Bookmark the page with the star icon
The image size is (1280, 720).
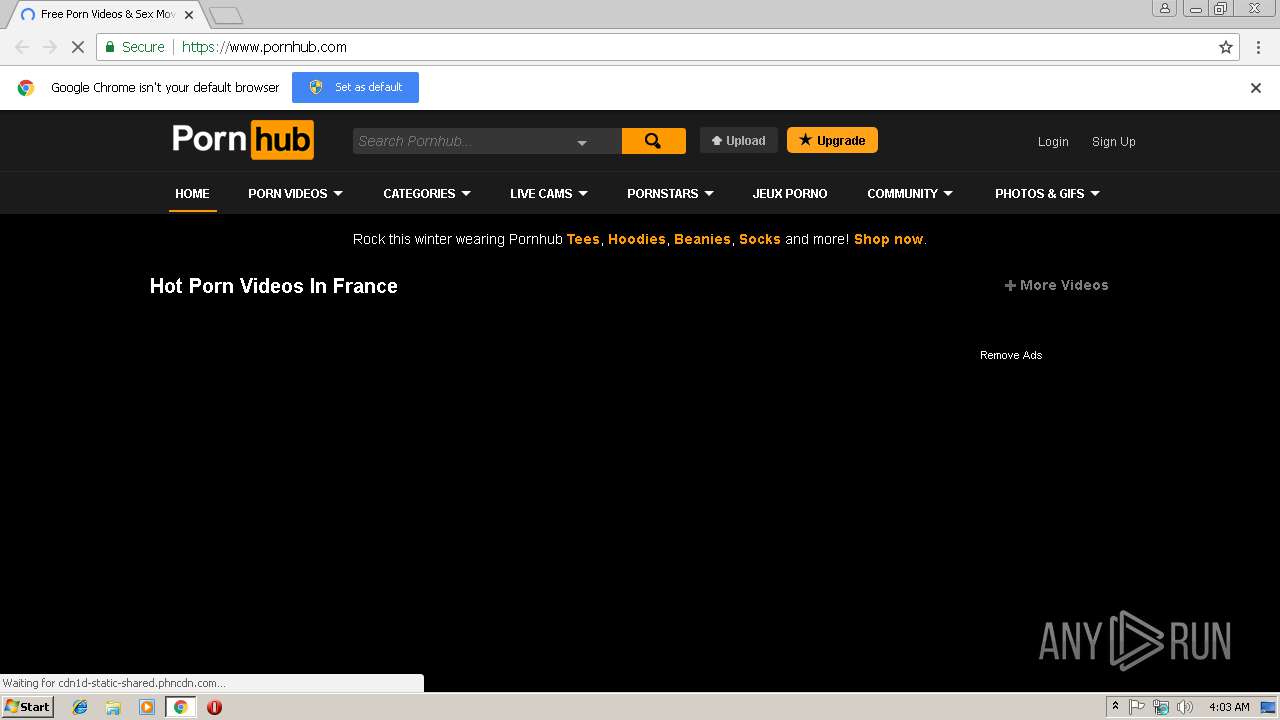(x=1226, y=47)
